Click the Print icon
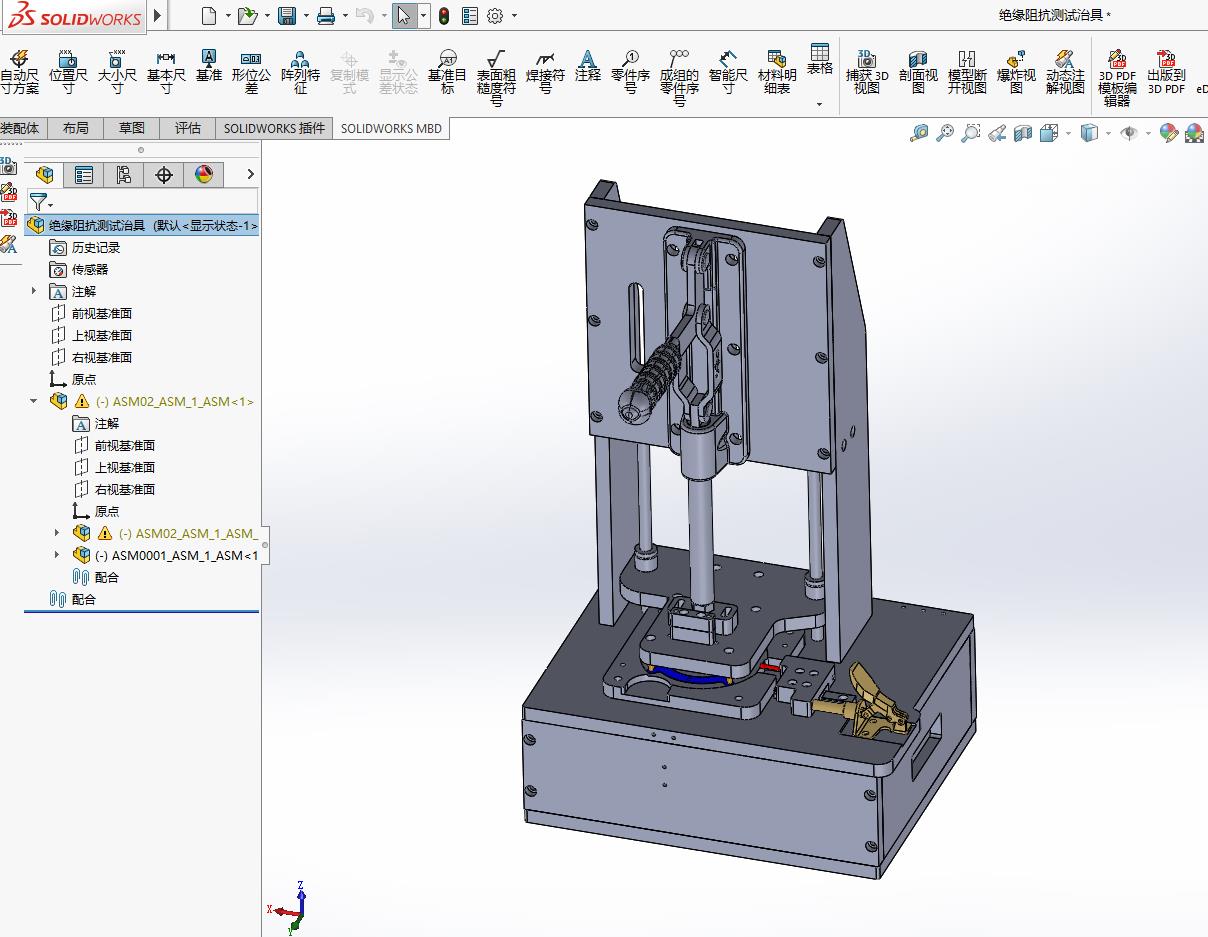Viewport: 1208px width, 937px height. (x=326, y=15)
